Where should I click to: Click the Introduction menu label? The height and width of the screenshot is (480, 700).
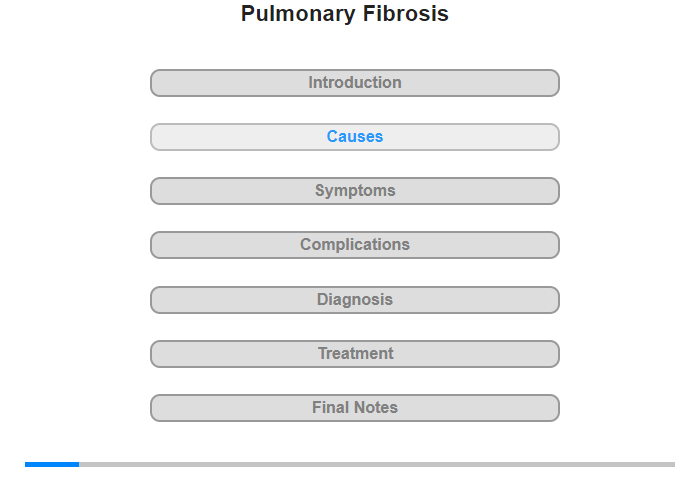point(355,83)
